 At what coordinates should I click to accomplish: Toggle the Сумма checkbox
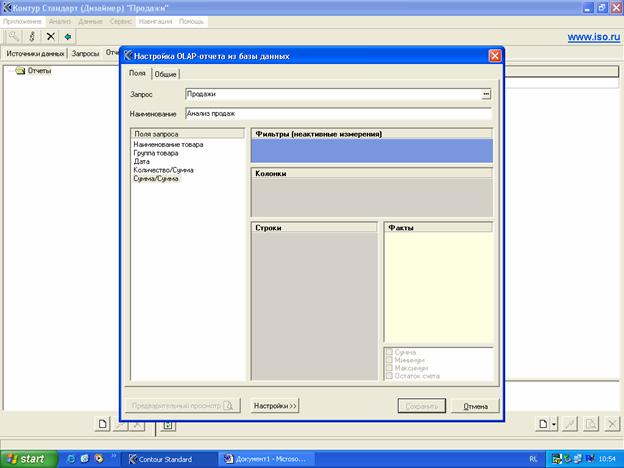[x=389, y=353]
